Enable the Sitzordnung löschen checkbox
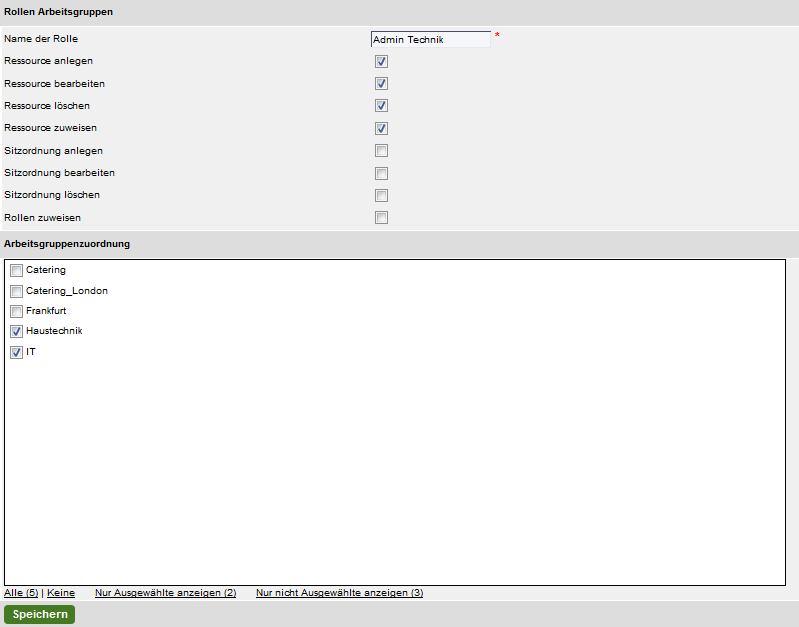The height and width of the screenshot is (627, 799). click(381, 195)
